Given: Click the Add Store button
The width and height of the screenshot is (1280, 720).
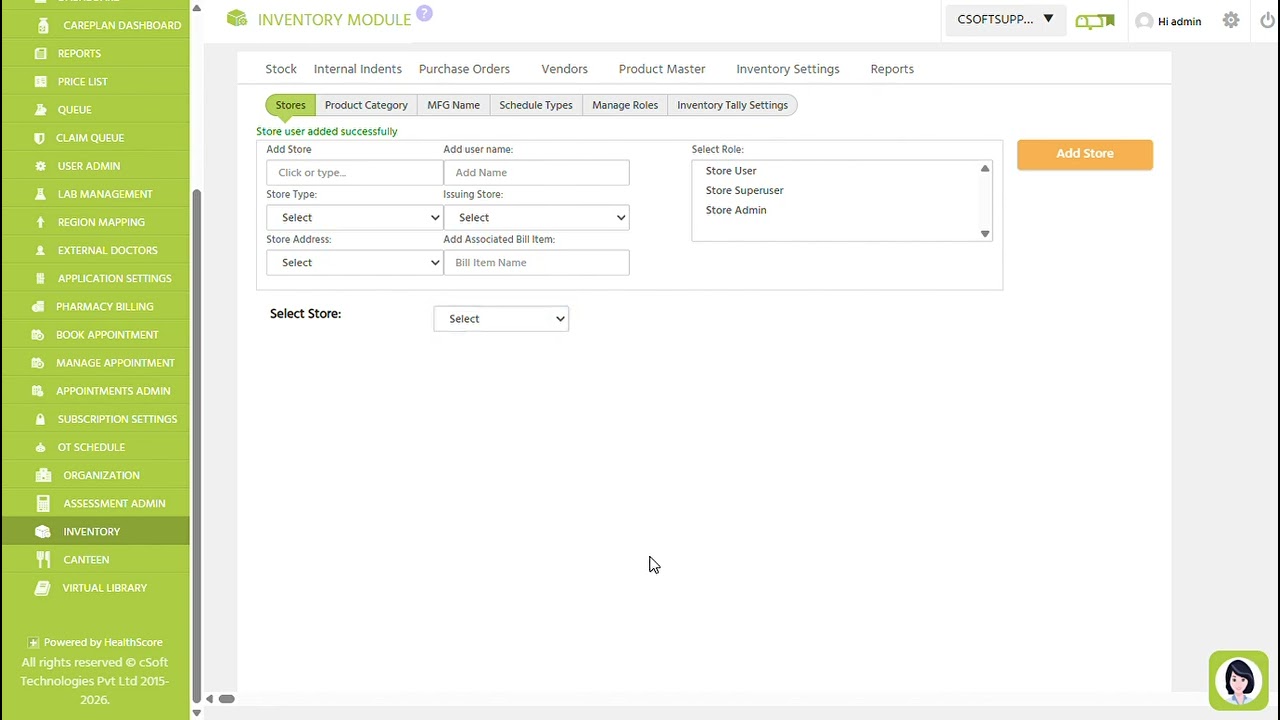Looking at the screenshot, I should [1085, 154].
